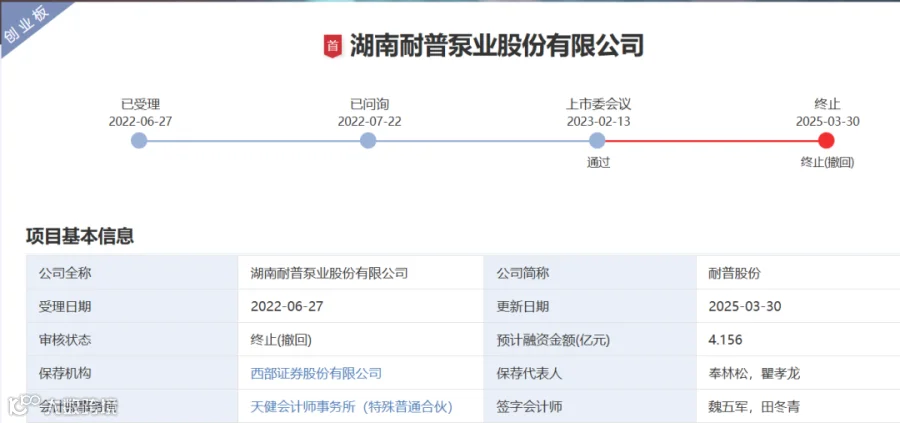Click the 保荐机构 label cell
Image resolution: width=900 pixels, height=423 pixels.
point(132,372)
